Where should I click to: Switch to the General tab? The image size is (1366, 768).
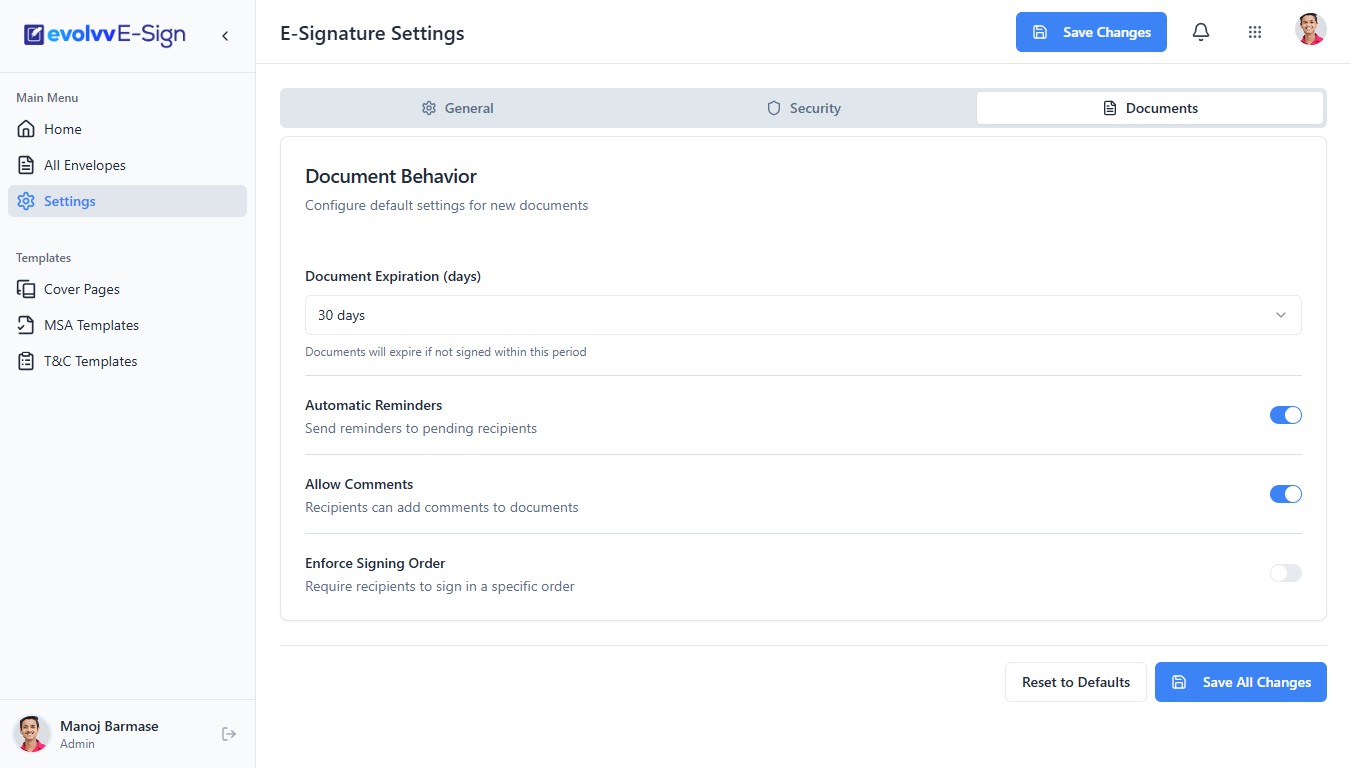[457, 108]
